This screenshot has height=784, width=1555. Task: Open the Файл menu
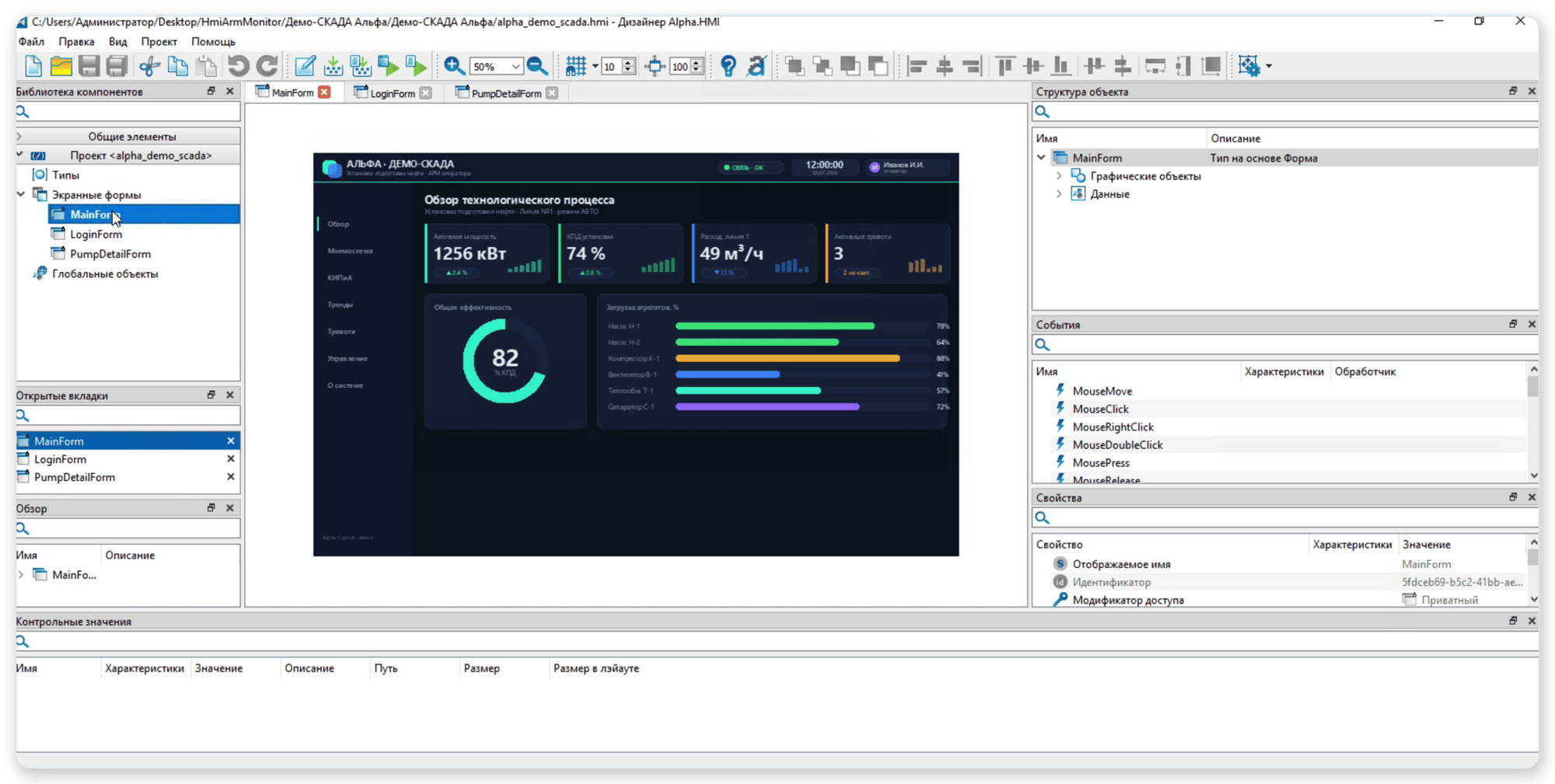tap(31, 41)
